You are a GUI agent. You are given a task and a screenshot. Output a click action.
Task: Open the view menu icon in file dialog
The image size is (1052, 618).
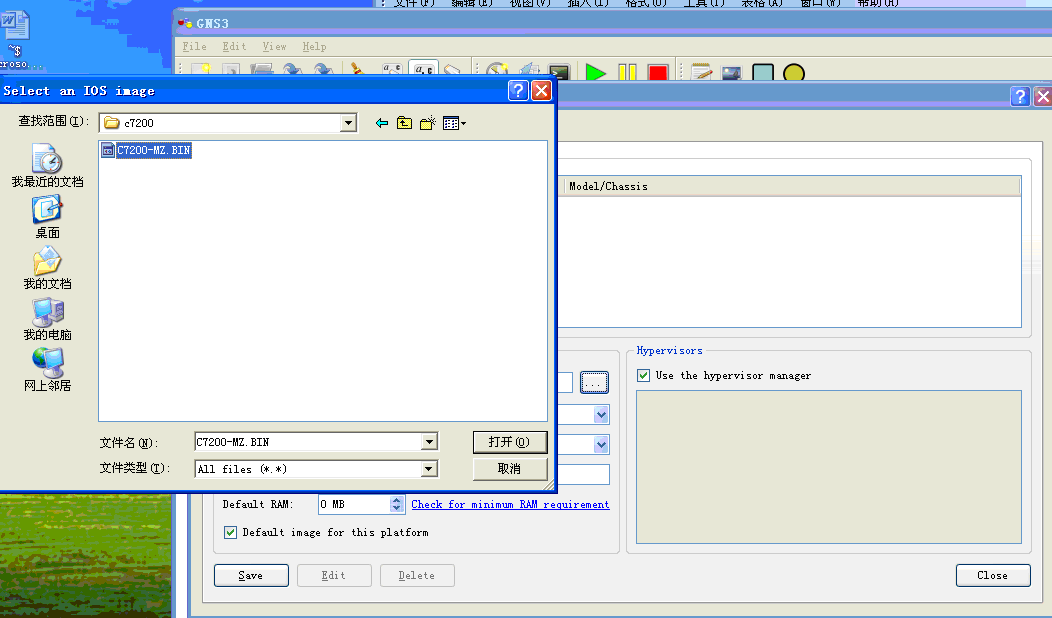tap(454, 123)
